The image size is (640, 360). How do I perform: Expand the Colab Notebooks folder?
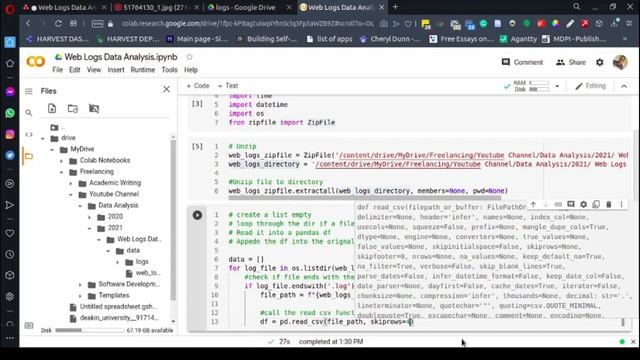[x=62, y=161]
